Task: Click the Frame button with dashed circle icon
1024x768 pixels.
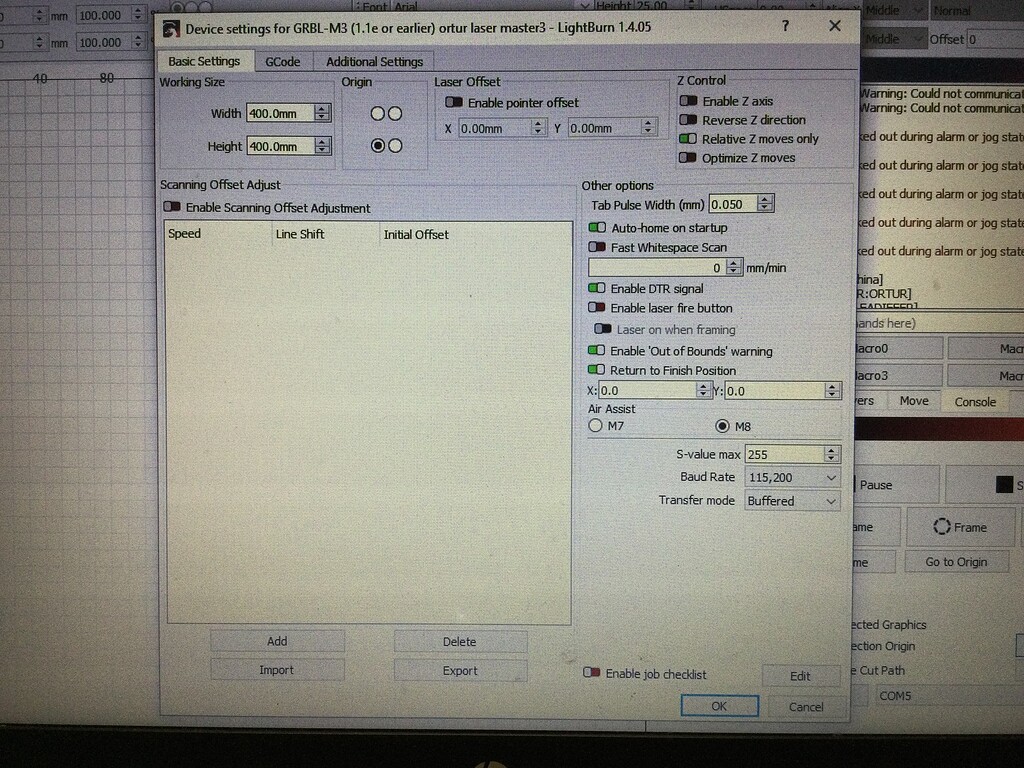Action: coord(959,527)
